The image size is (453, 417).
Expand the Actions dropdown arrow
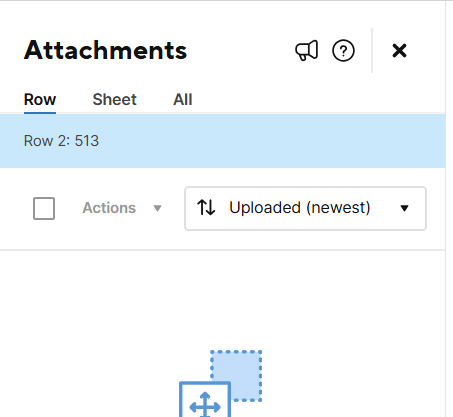[x=157, y=208]
